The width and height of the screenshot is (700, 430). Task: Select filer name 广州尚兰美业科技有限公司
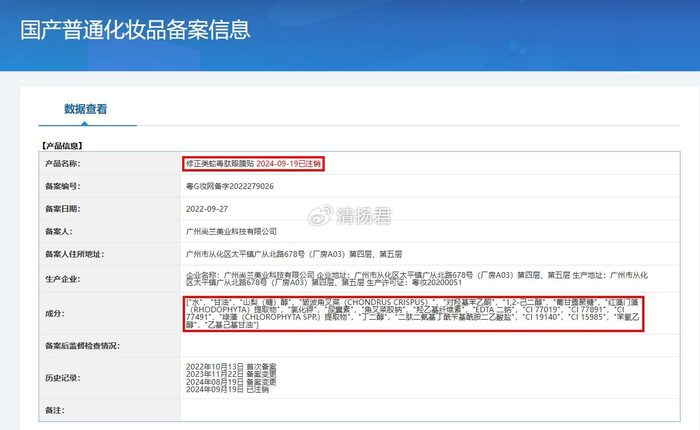[x=231, y=231]
